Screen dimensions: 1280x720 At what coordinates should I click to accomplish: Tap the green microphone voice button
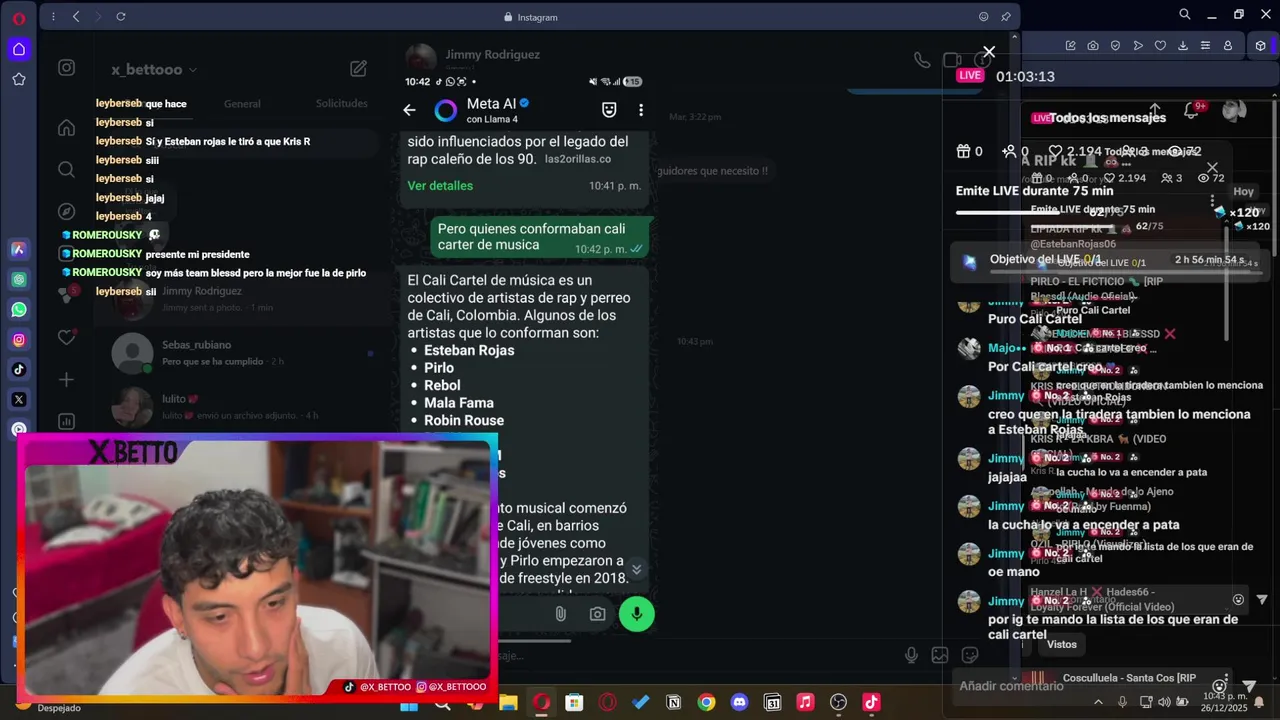(637, 614)
